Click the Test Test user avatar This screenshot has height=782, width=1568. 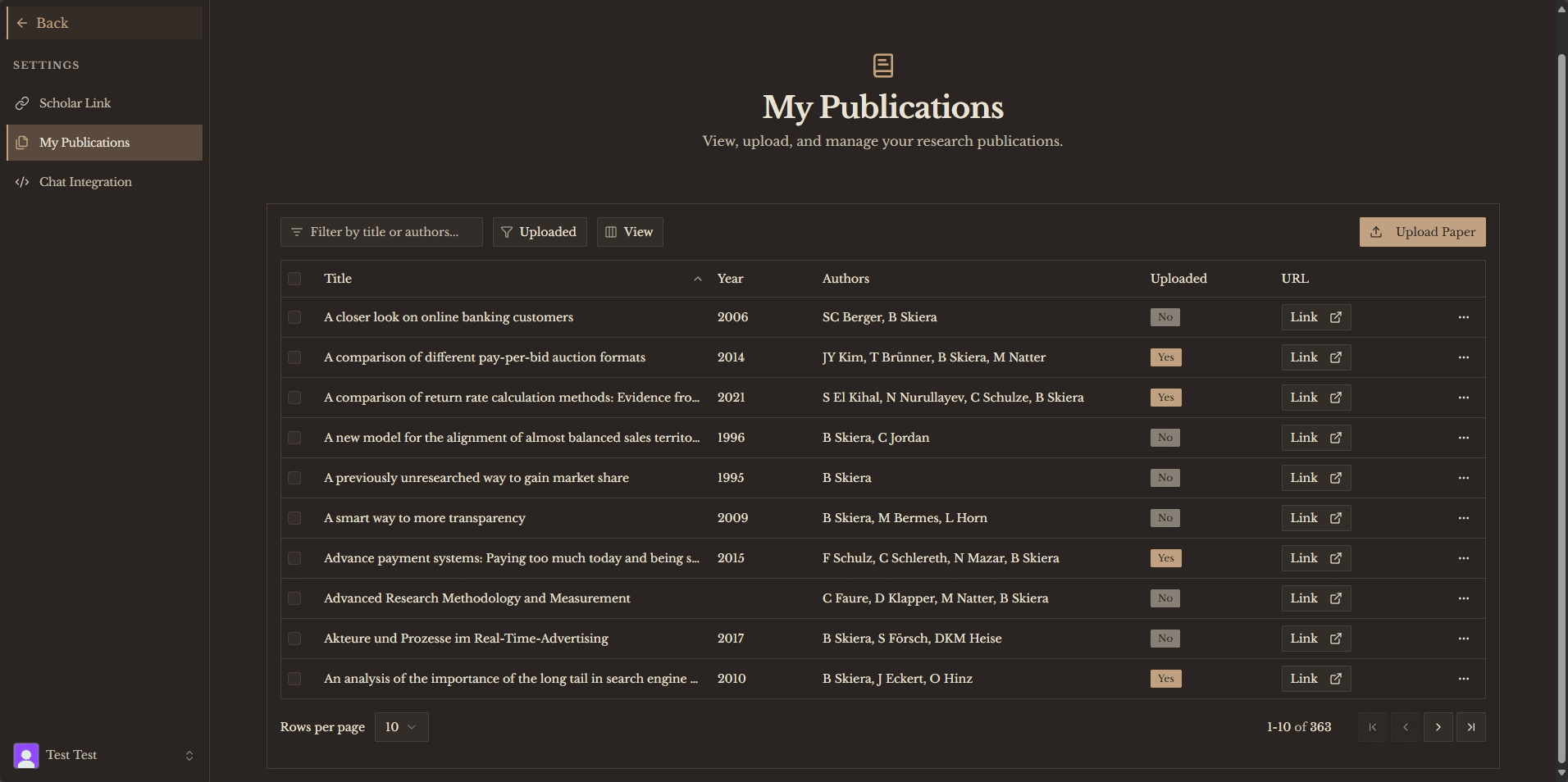point(26,755)
